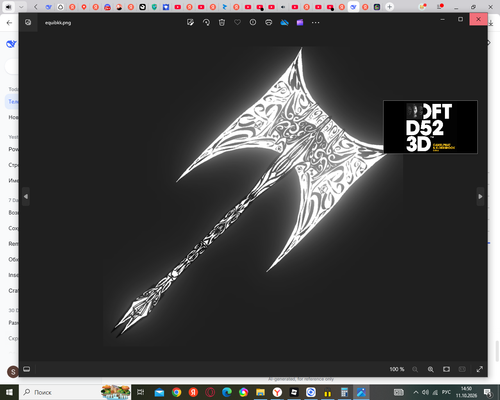
Task: Go to the next photo
Action: [x=480, y=197]
